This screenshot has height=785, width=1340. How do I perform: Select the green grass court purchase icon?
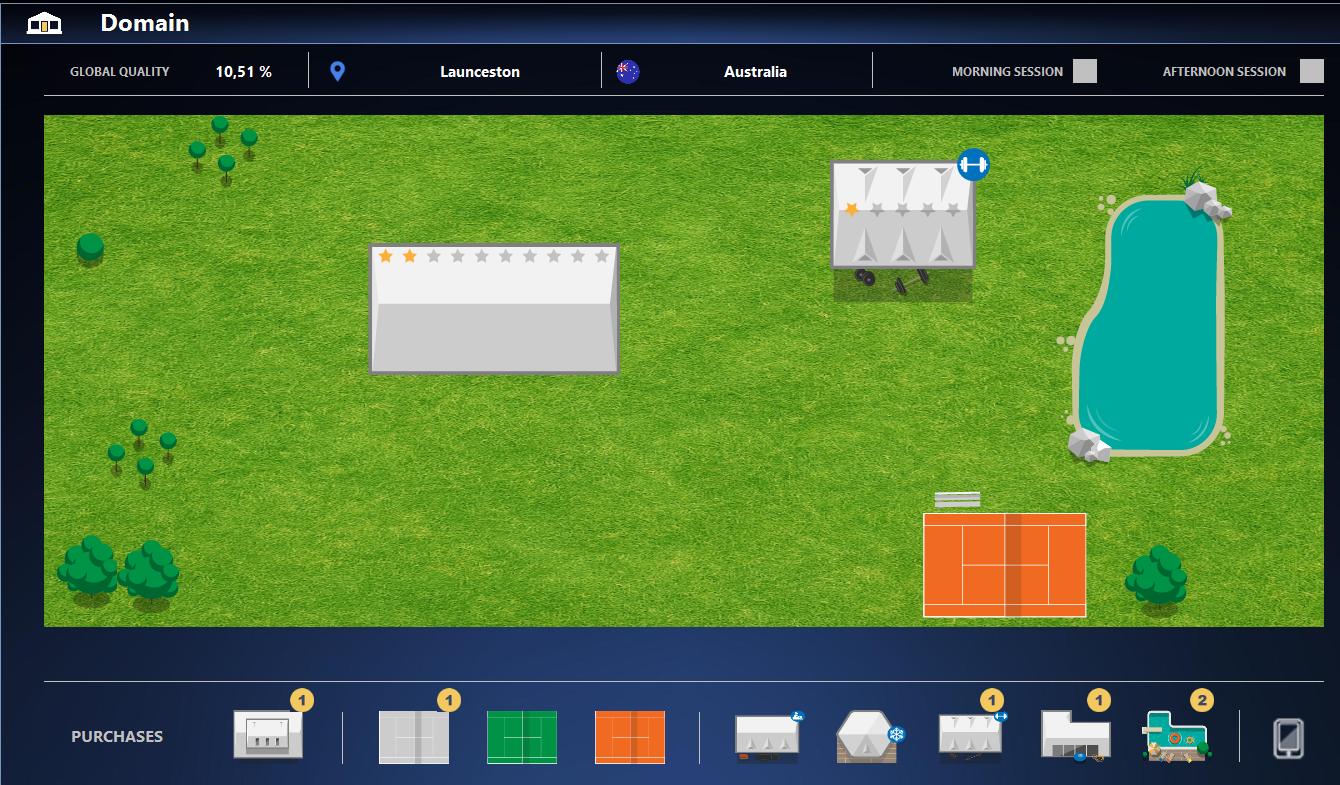(521, 737)
